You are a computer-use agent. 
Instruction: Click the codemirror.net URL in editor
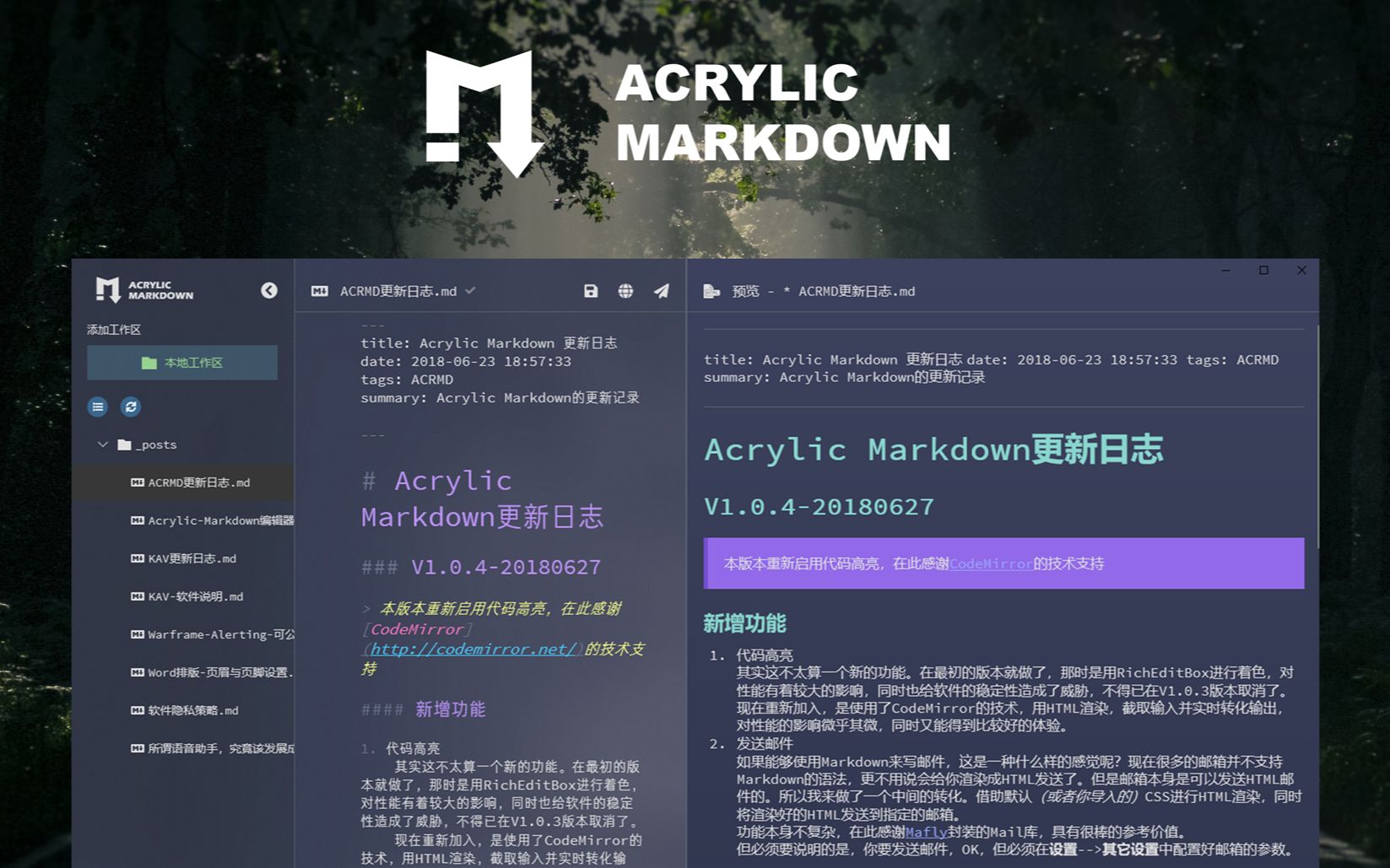[473, 649]
